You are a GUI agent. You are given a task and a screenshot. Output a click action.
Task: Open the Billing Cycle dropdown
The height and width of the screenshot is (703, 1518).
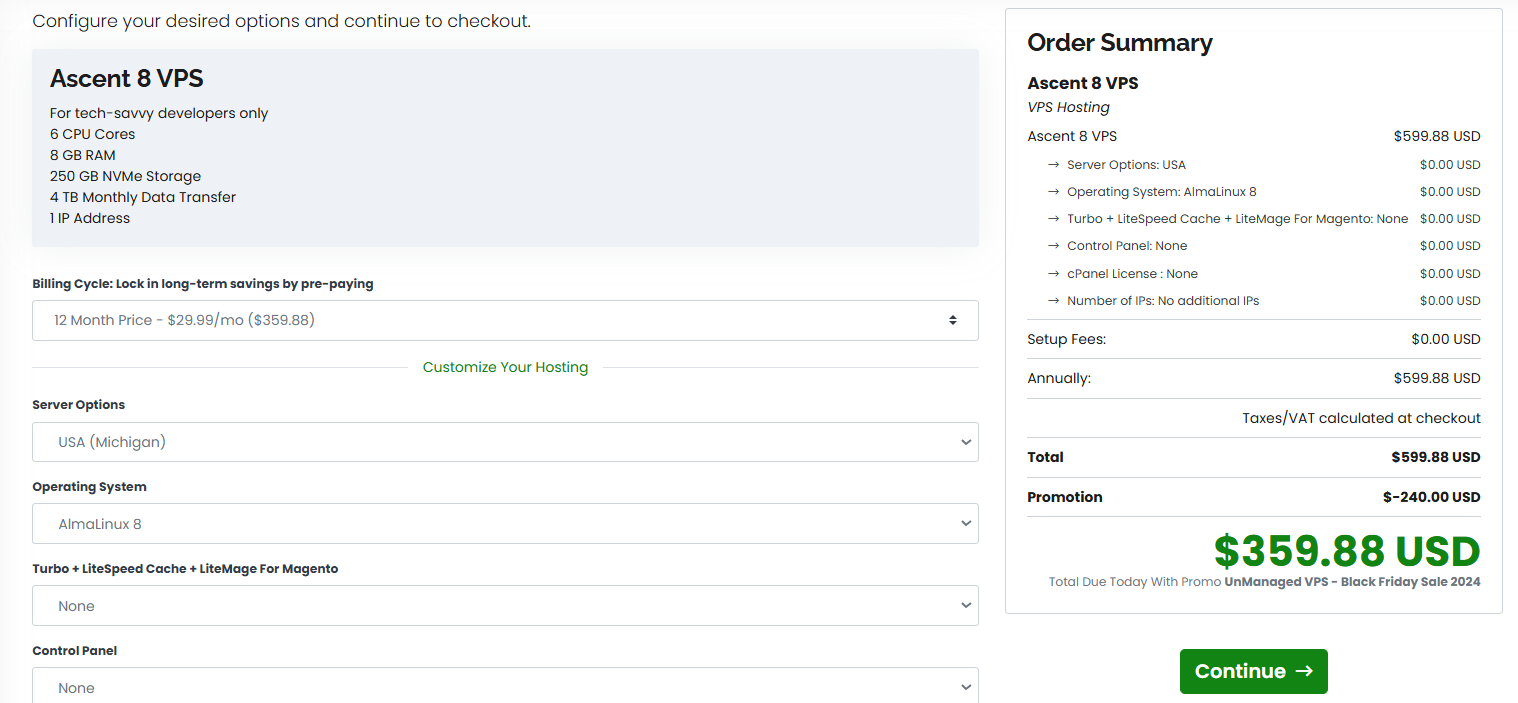coord(505,320)
